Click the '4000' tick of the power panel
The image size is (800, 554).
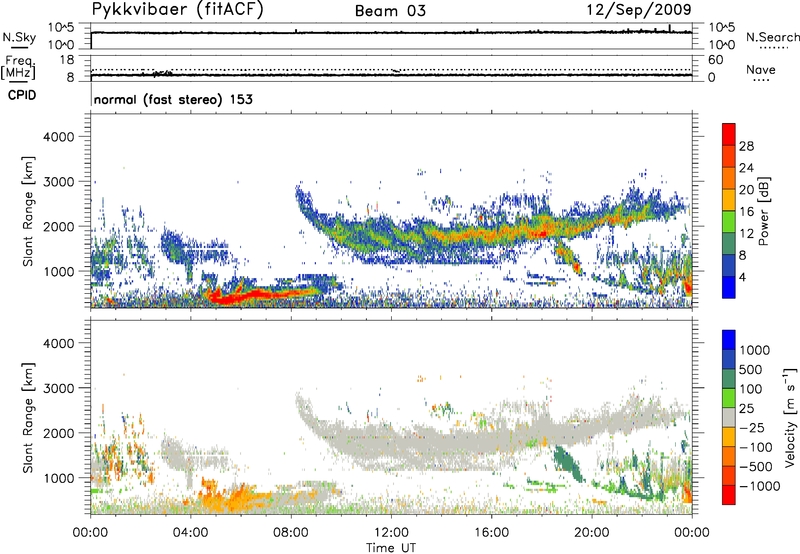point(59,137)
